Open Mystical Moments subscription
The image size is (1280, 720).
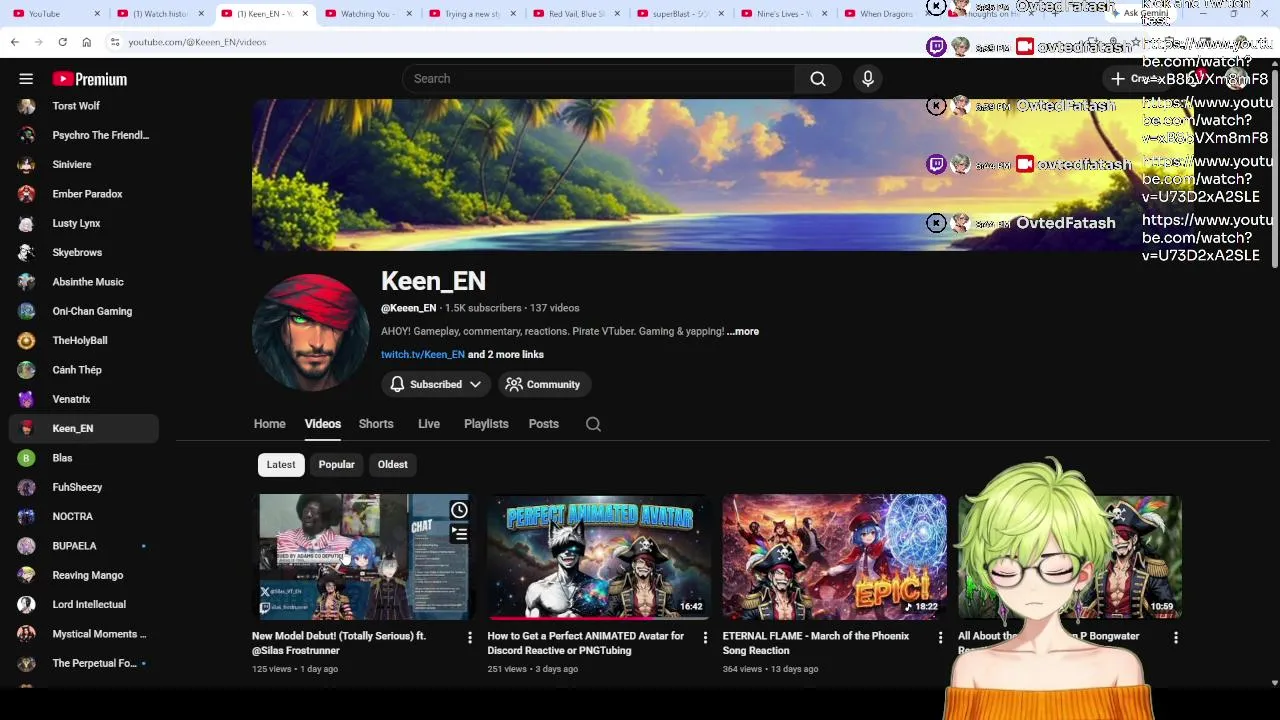click(x=84, y=634)
